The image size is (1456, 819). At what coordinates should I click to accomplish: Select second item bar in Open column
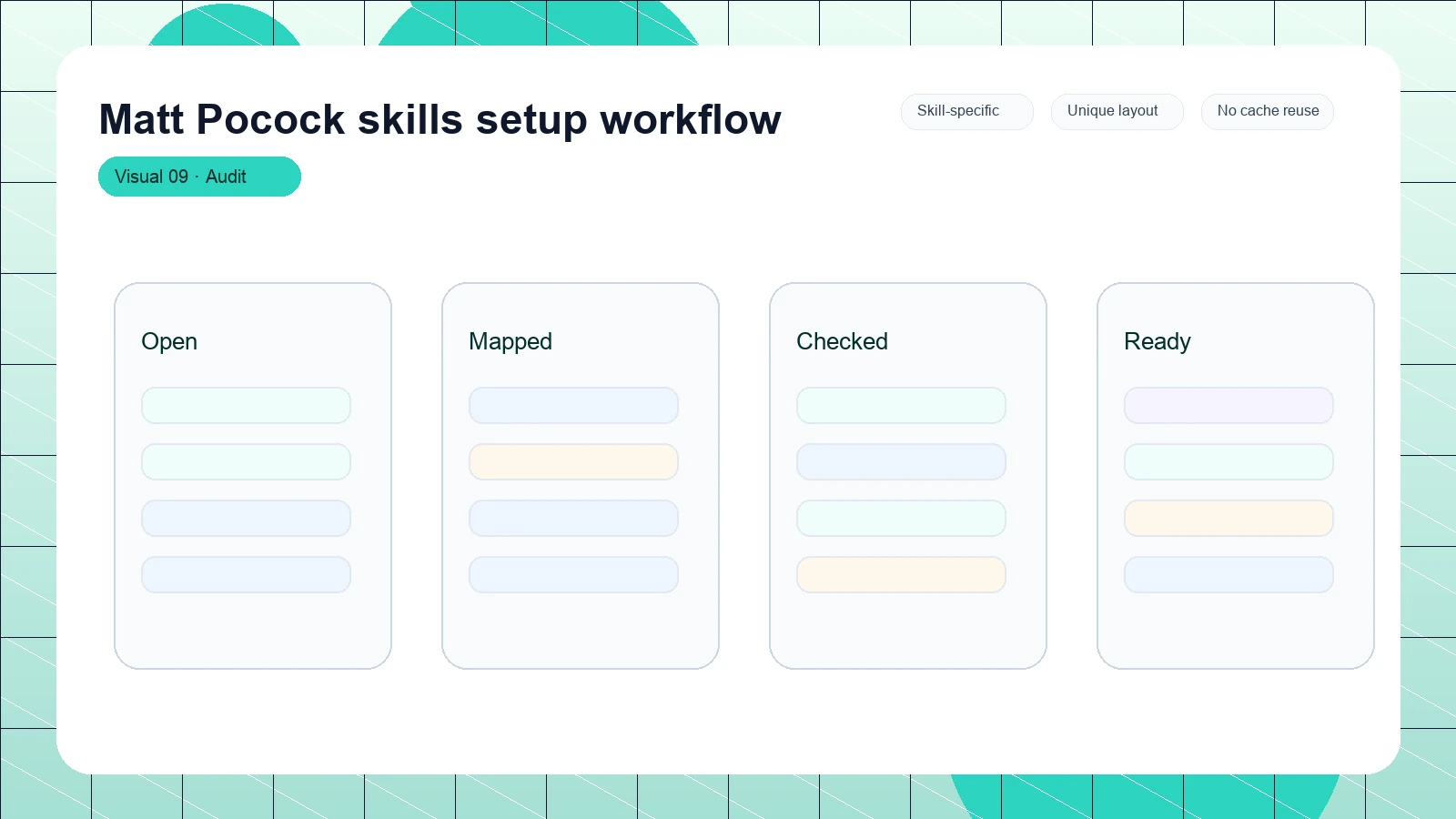point(246,461)
